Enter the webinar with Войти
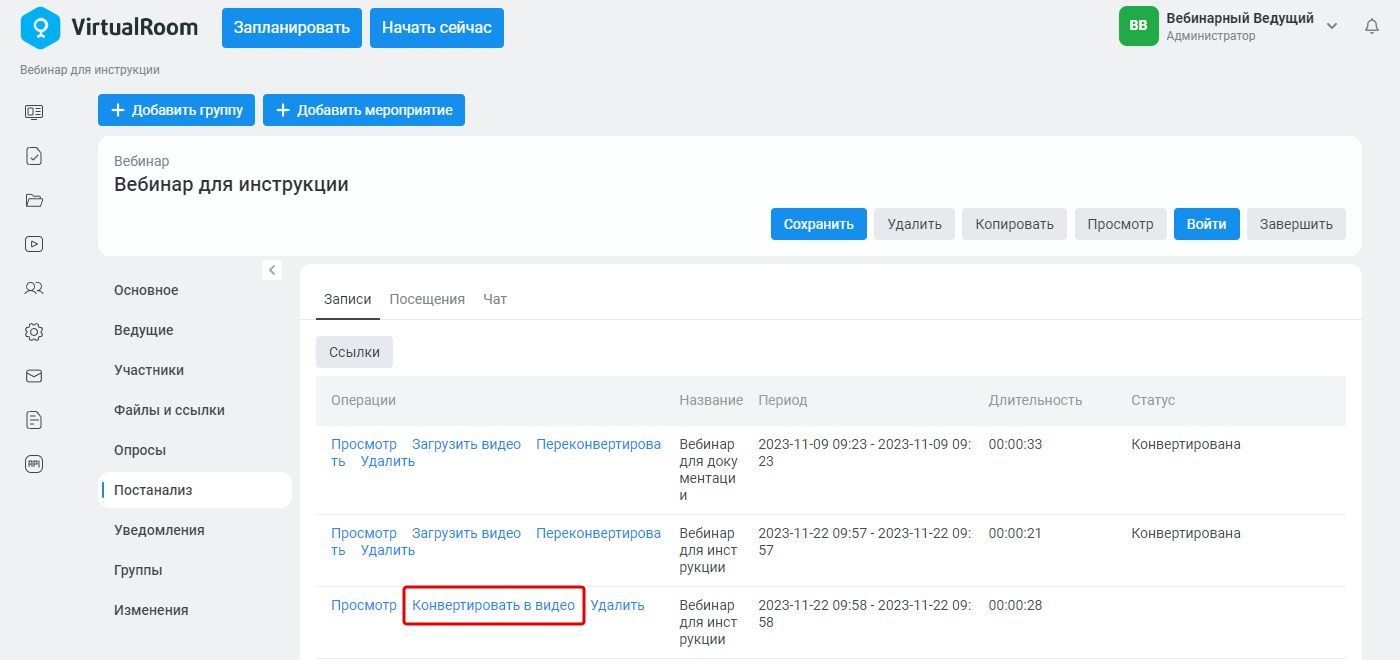Screen dimensions: 1400x660 (1207, 224)
